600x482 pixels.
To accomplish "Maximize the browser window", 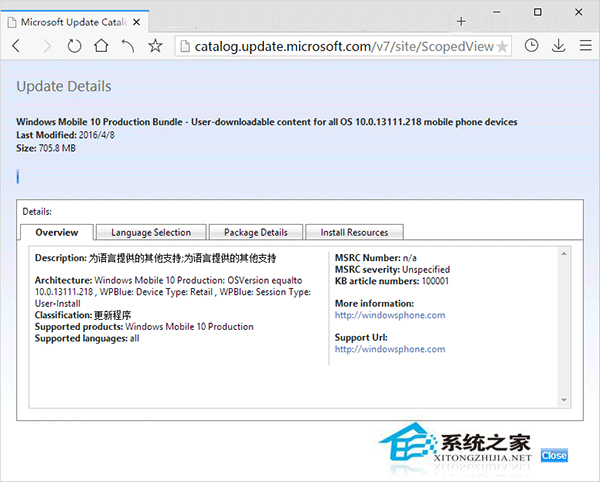I will pyautogui.click(x=538, y=12).
